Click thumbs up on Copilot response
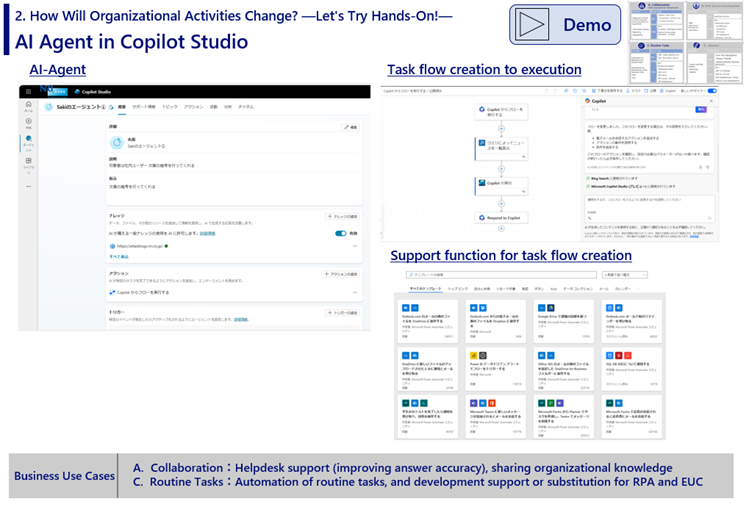 tap(701, 167)
